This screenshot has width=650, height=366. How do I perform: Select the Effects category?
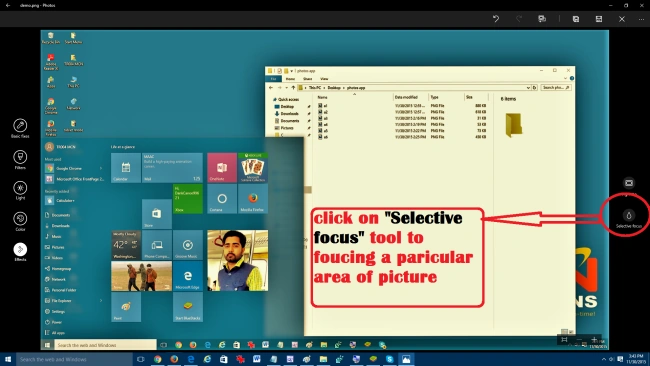click(20, 252)
